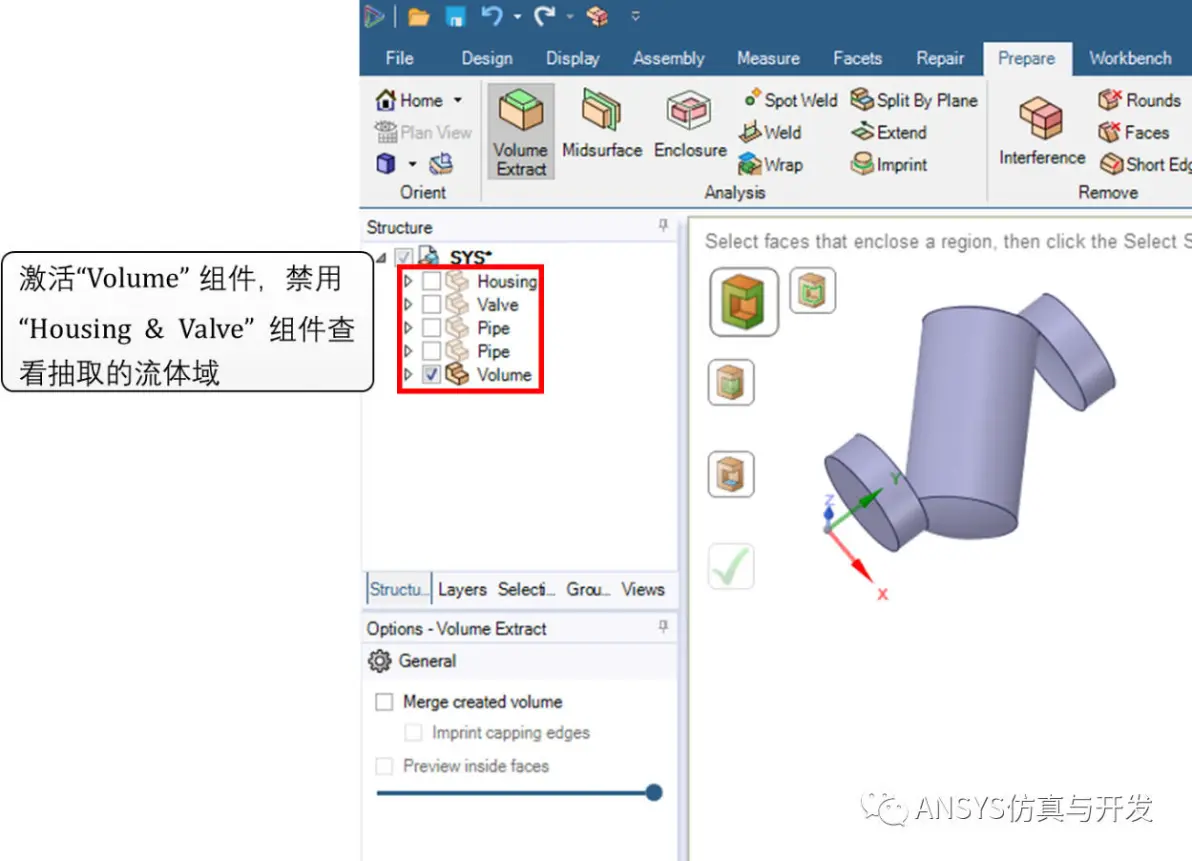Click the preview inside faces slider handle
The image size is (1192, 861).
pos(654,793)
